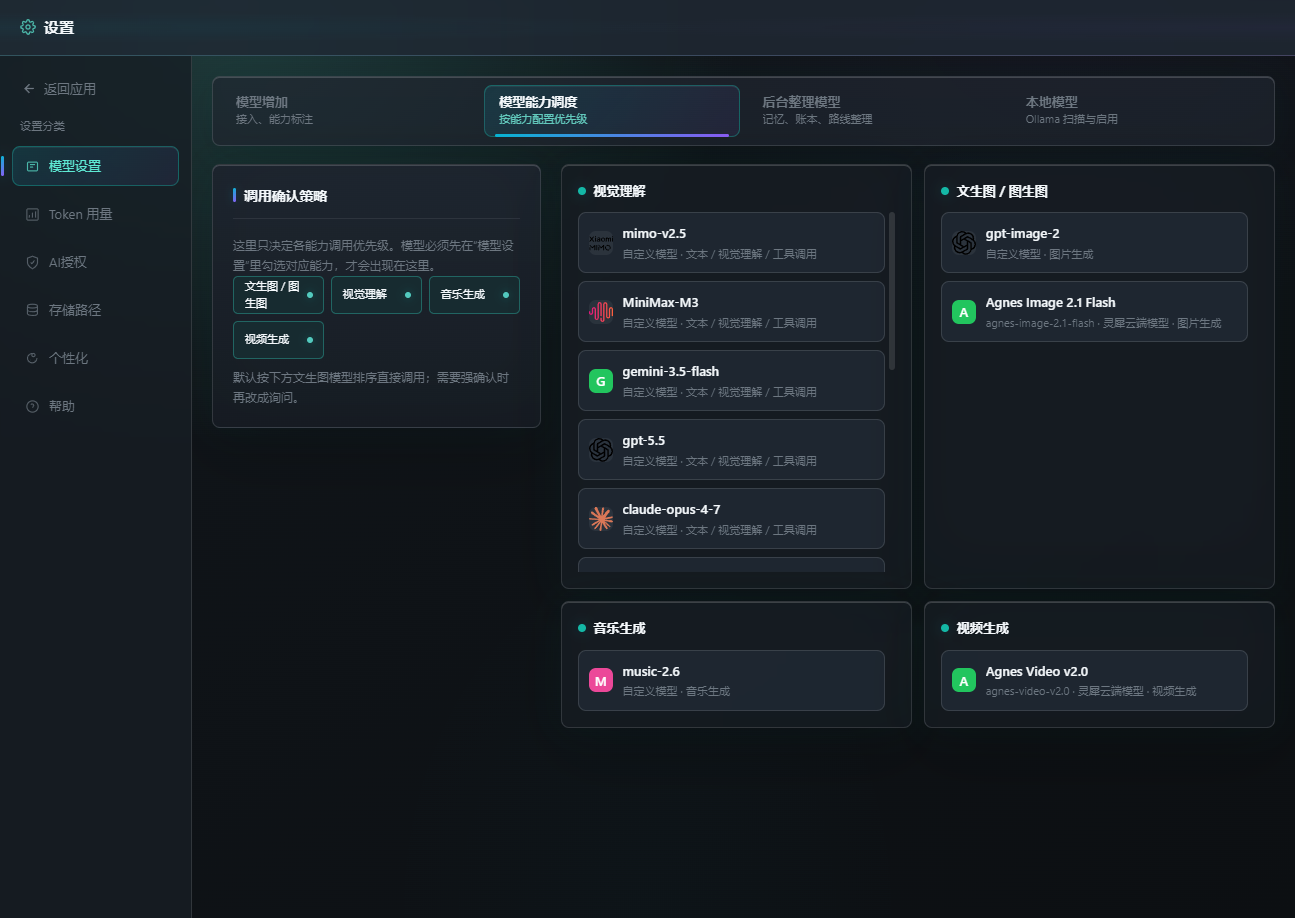Click the 视频生成 panel heading
Image resolution: width=1295 pixels, height=918 pixels.
click(982, 628)
